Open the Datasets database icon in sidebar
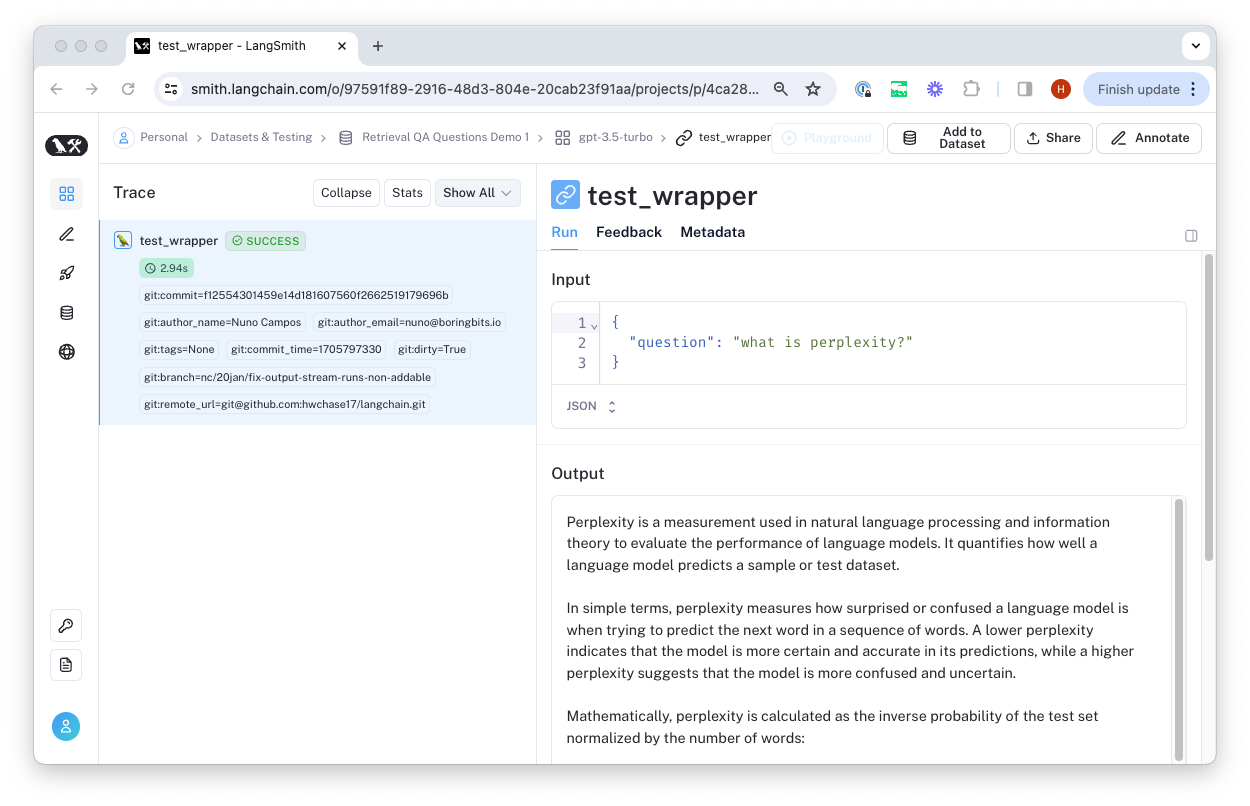 point(67,313)
